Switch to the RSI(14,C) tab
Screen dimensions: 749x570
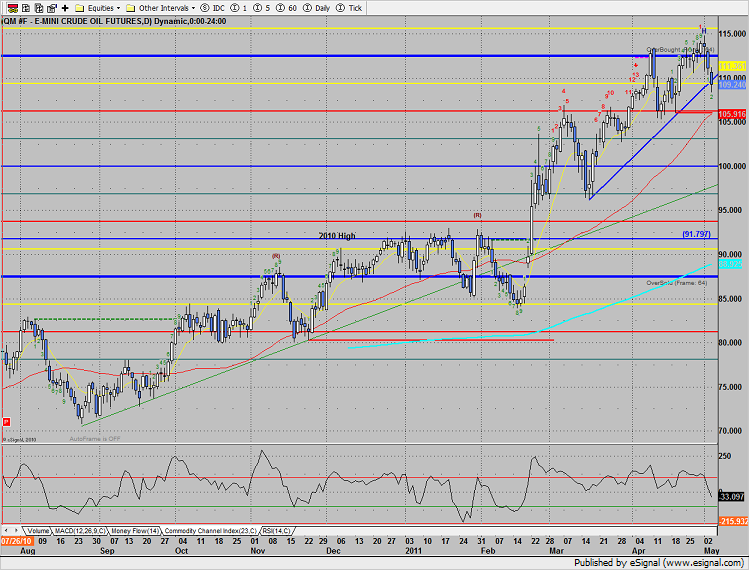click(277, 531)
